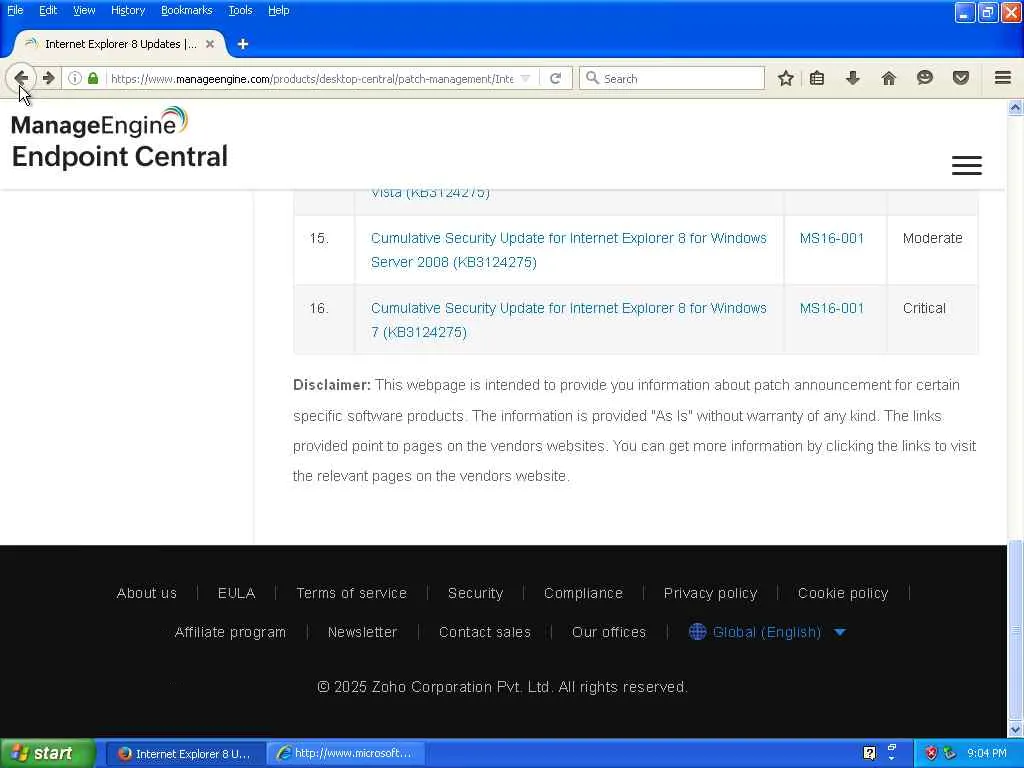Select the Internet Explorer 8 Updates tab
Screen dimensions: 1024x768
pos(120,44)
